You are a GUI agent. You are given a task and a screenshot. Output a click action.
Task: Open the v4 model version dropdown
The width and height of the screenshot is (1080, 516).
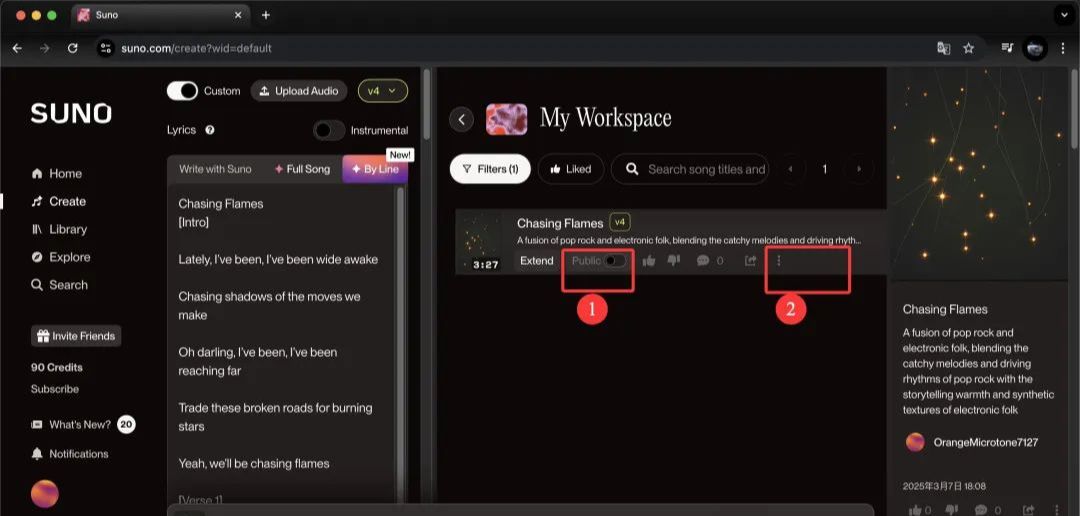pos(382,91)
